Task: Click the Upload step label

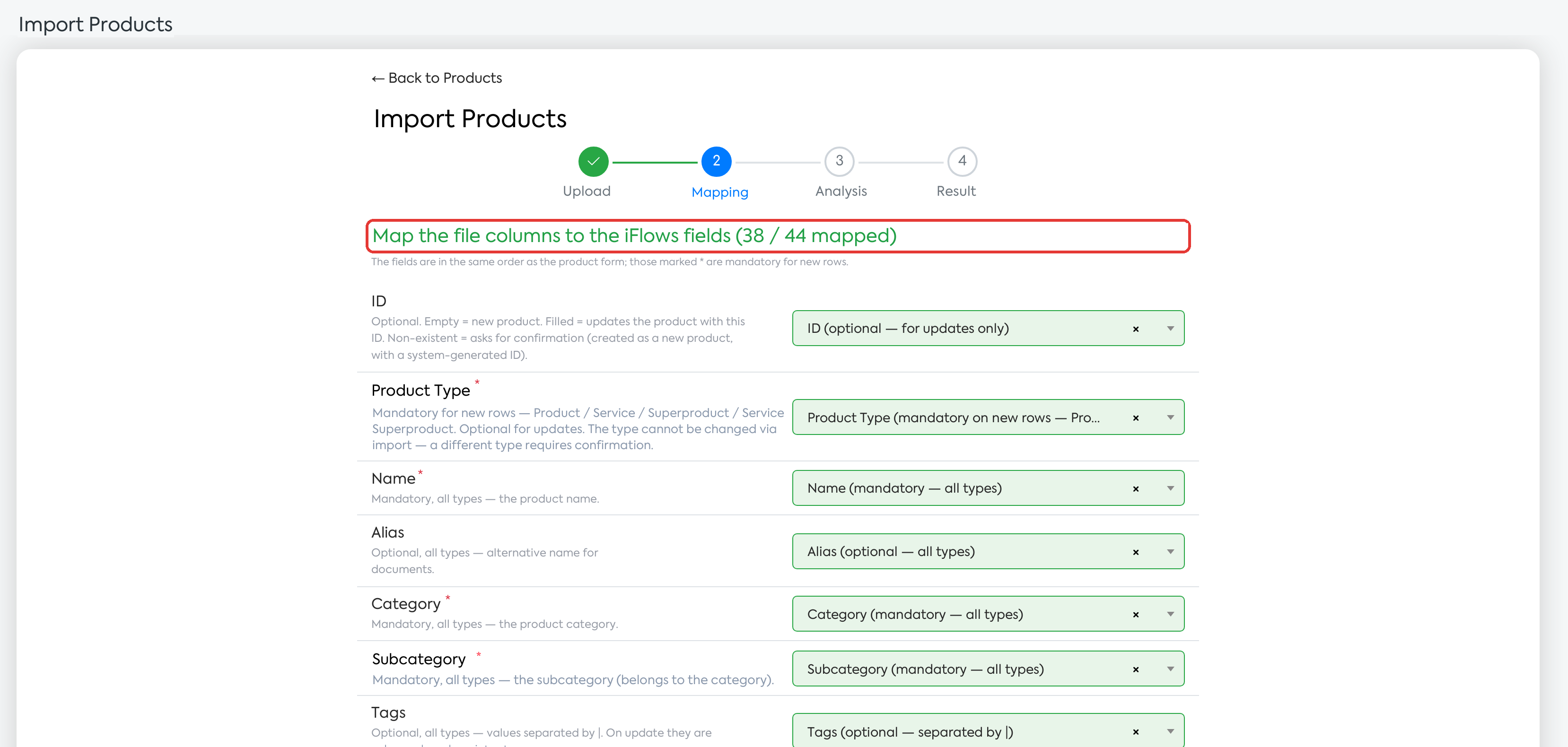Action: [586, 191]
